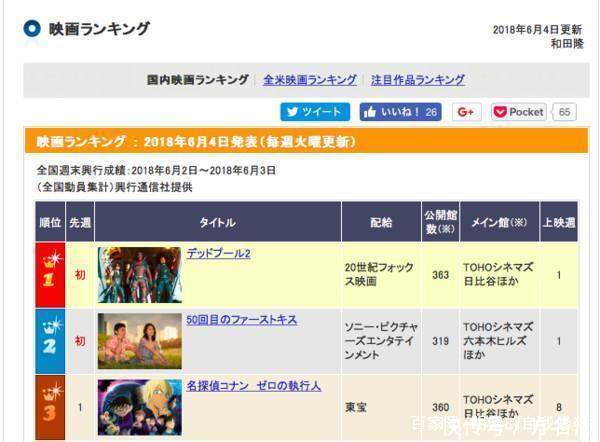Click the 順位 column header
Image resolution: width=600 pixels, height=442 pixels.
50,222
